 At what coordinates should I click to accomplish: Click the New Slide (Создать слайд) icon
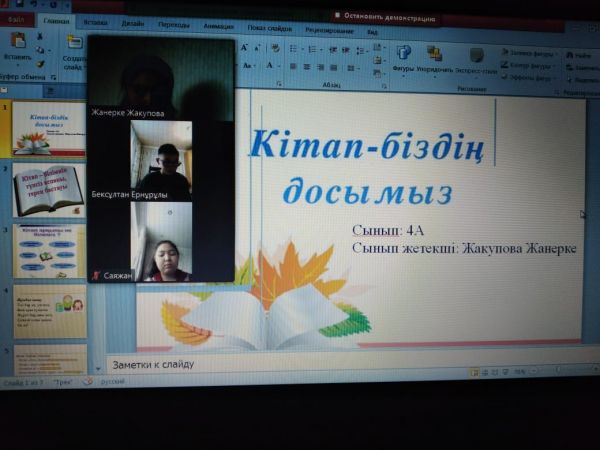(x=74, y=46)
